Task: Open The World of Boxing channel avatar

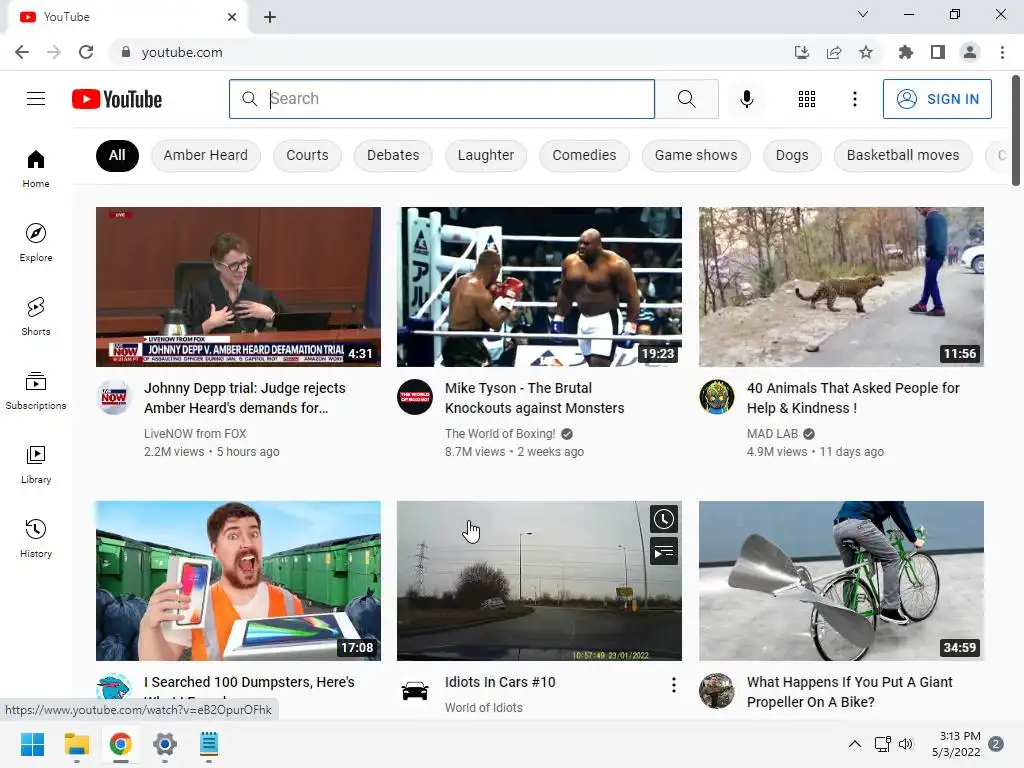Action: click(x=415, y=397)
